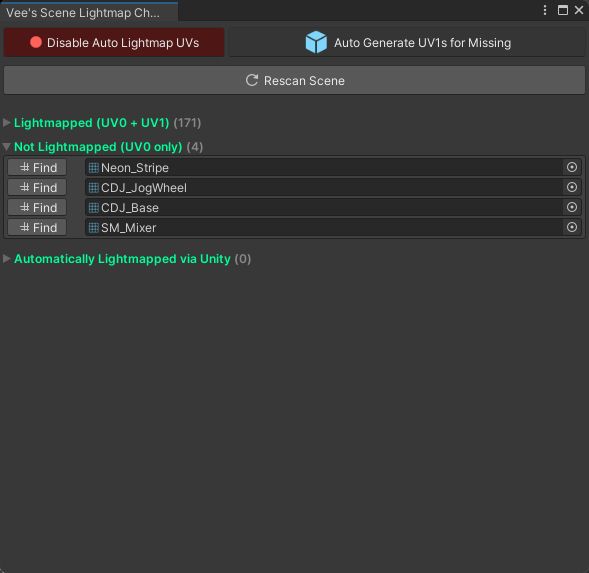
Task: Click object picker circle for CDJ_JogWheel
Action: pos(571,187)
